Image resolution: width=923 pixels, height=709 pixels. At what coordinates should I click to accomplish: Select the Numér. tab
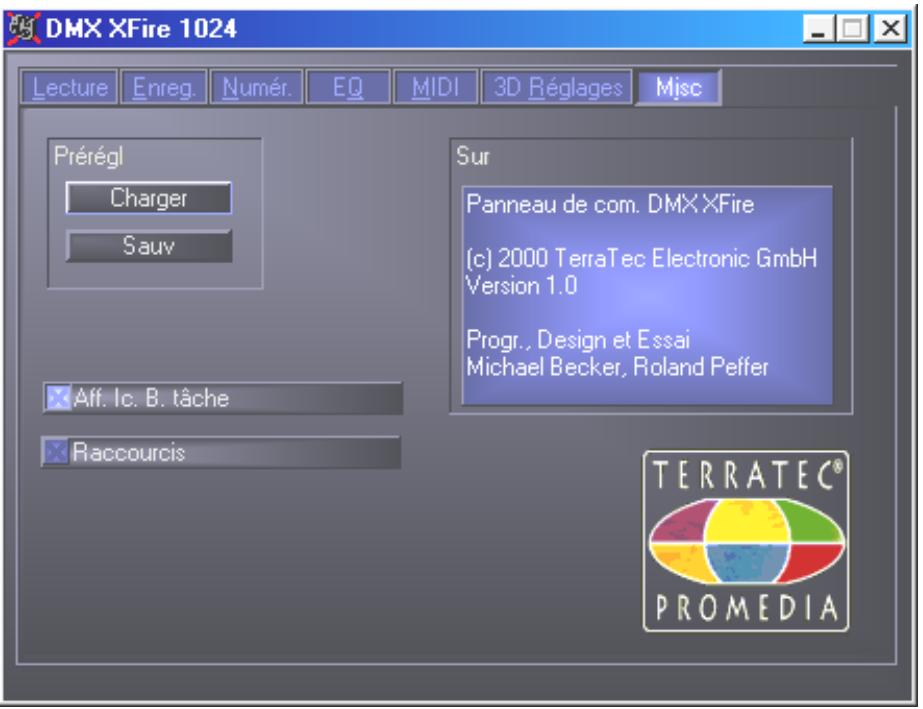pos(257,87)
